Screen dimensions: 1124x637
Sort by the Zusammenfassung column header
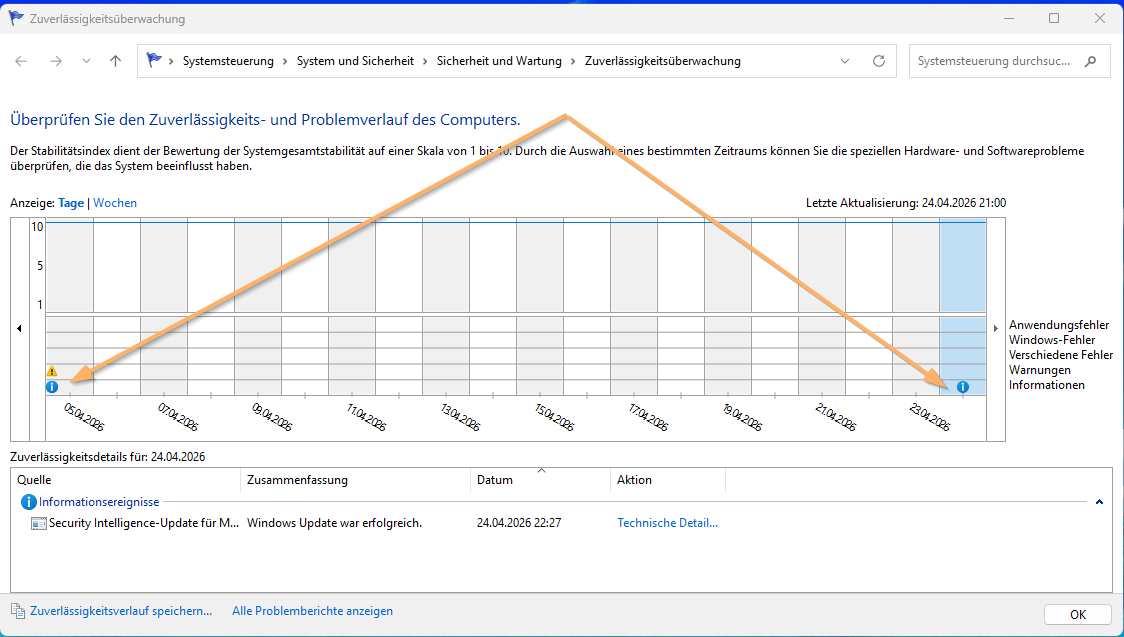(x=356, y=480)
